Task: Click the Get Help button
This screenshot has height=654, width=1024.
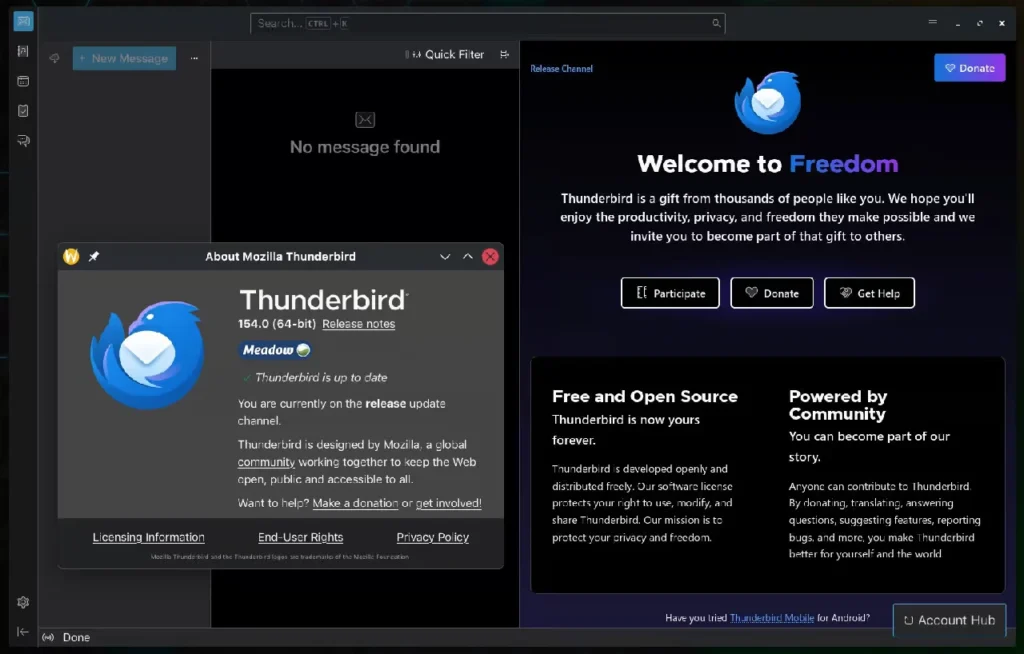Action: (869, 293)
